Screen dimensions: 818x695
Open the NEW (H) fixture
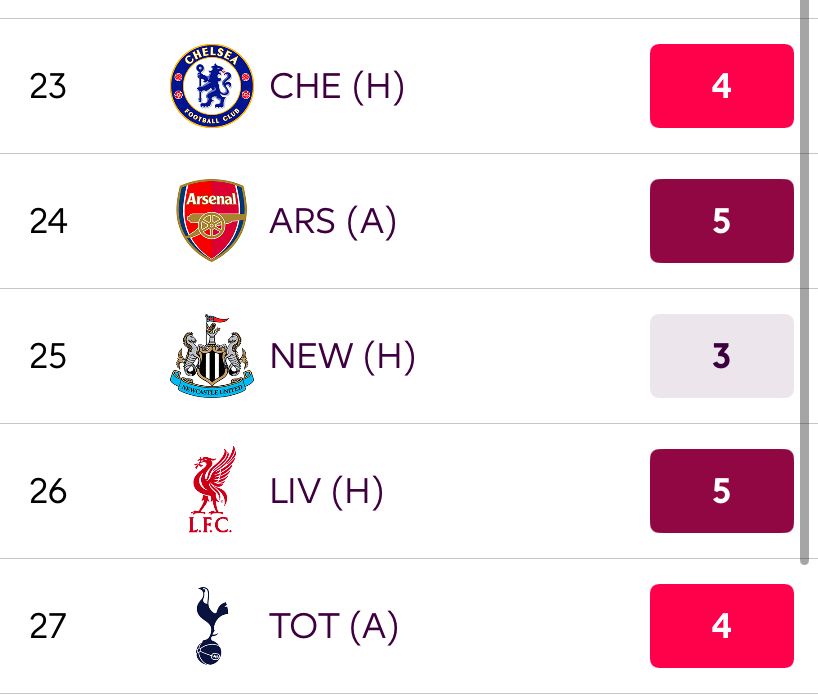(343, 356)
